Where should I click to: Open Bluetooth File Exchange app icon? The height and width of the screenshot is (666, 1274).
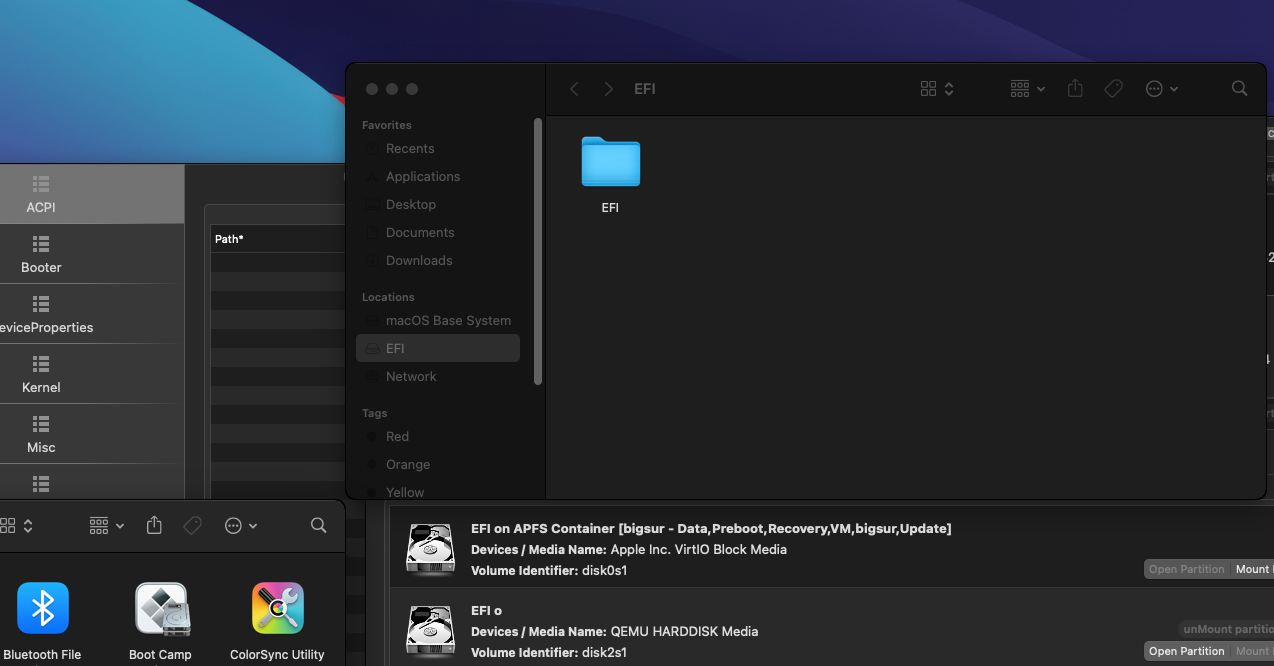click(43, 608)
